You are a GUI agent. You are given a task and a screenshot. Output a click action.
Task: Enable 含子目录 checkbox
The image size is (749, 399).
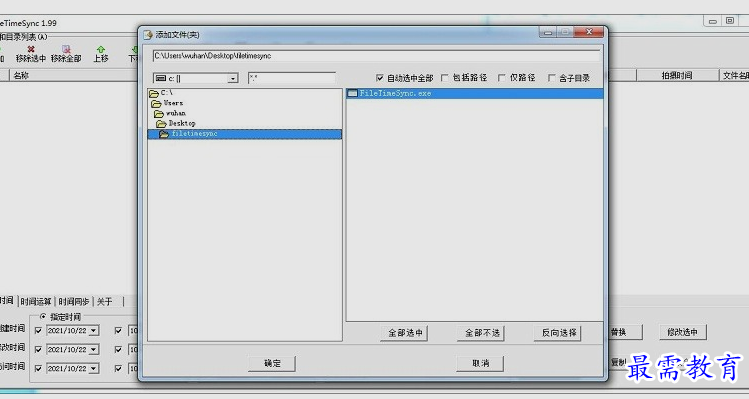pos(552,78)
